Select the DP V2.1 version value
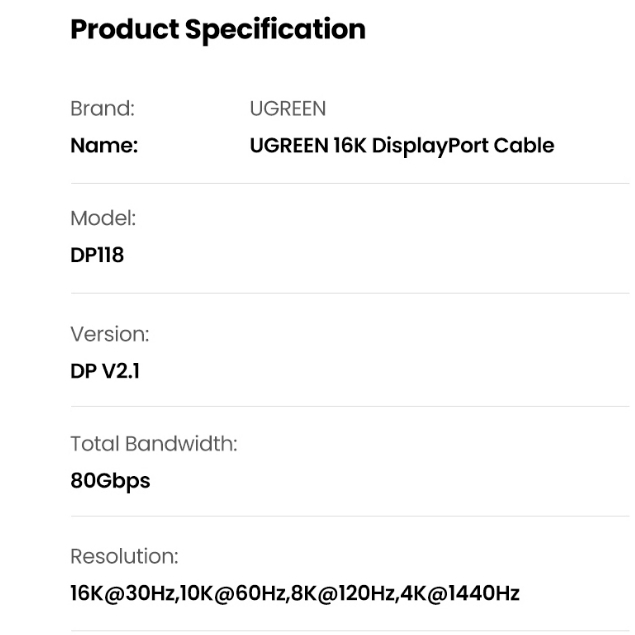The image size is (635, 635). tap(105, 371)
